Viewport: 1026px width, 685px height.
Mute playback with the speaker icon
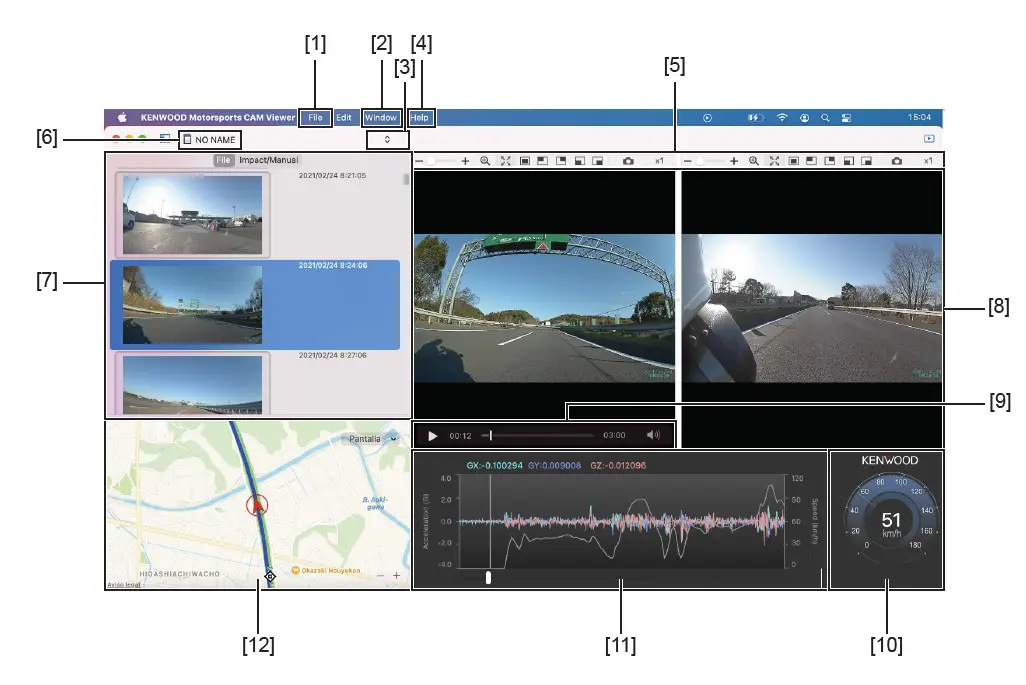[x=652, y=435]
